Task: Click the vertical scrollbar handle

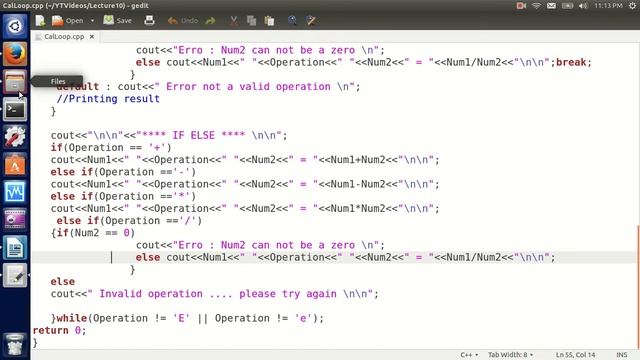Action: pyautogui.click(x=638, y=286)
